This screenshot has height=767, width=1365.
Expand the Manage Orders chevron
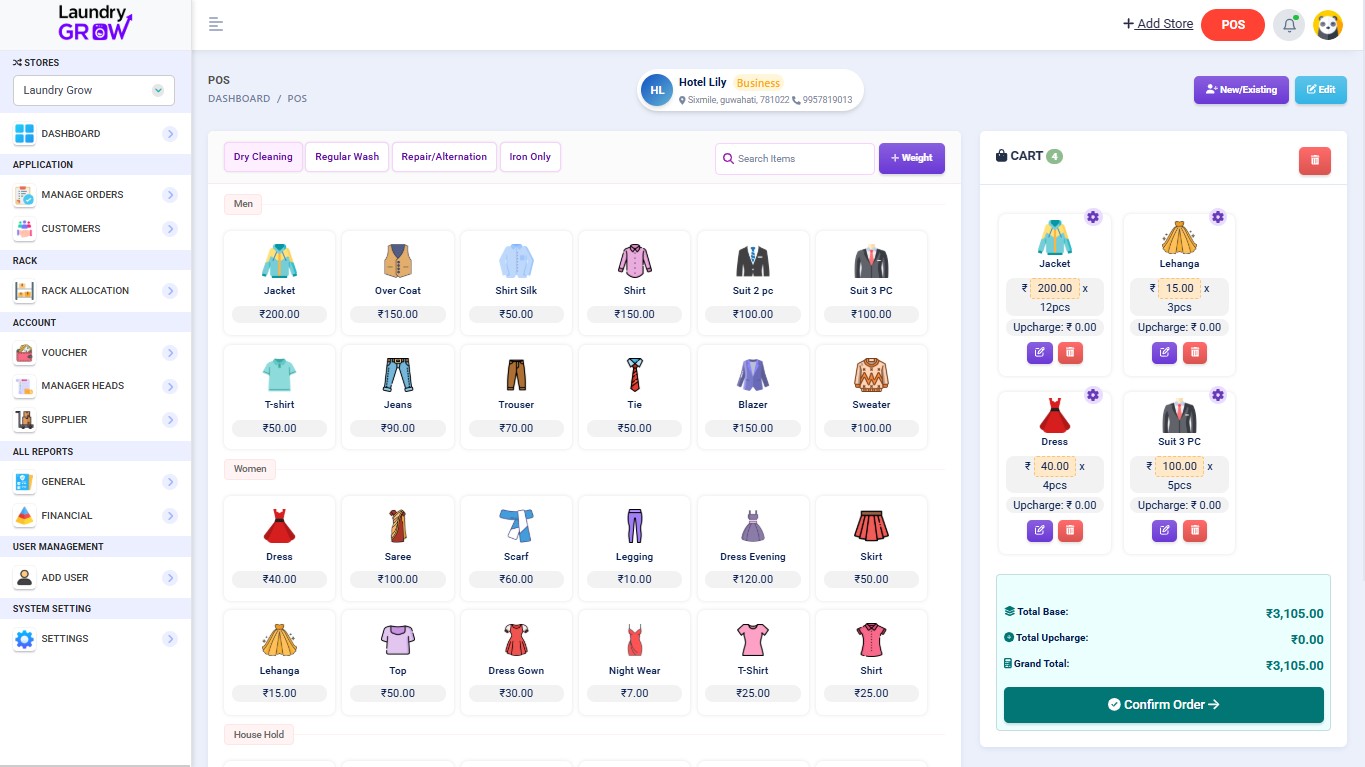[170, 195]
